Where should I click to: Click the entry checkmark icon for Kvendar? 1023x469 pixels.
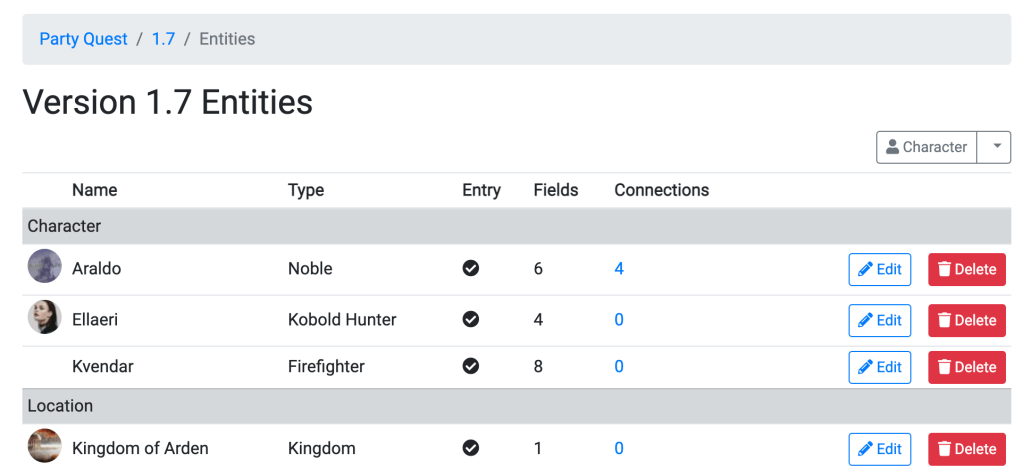click(471, 366)
